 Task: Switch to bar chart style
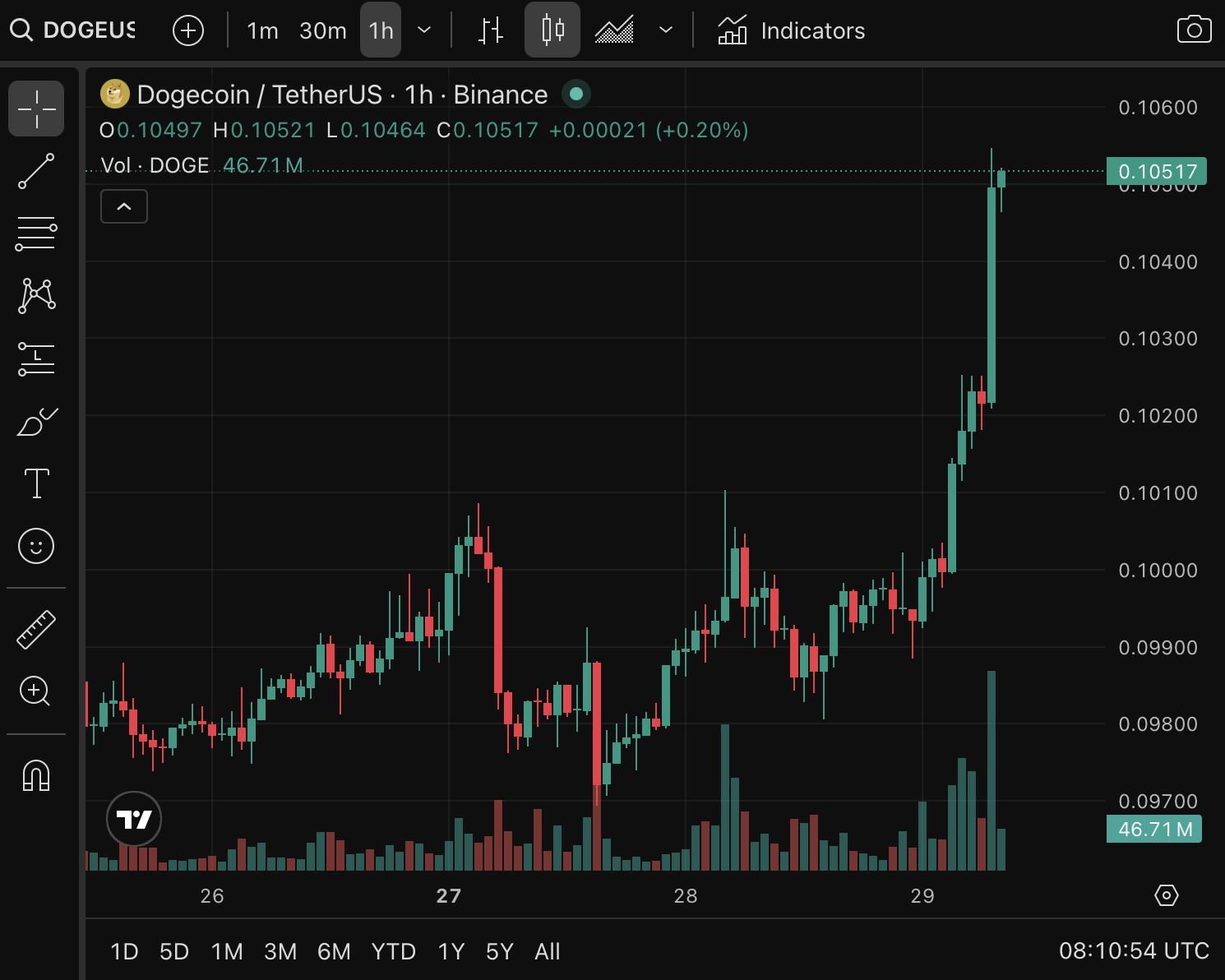tap(489, 30)
